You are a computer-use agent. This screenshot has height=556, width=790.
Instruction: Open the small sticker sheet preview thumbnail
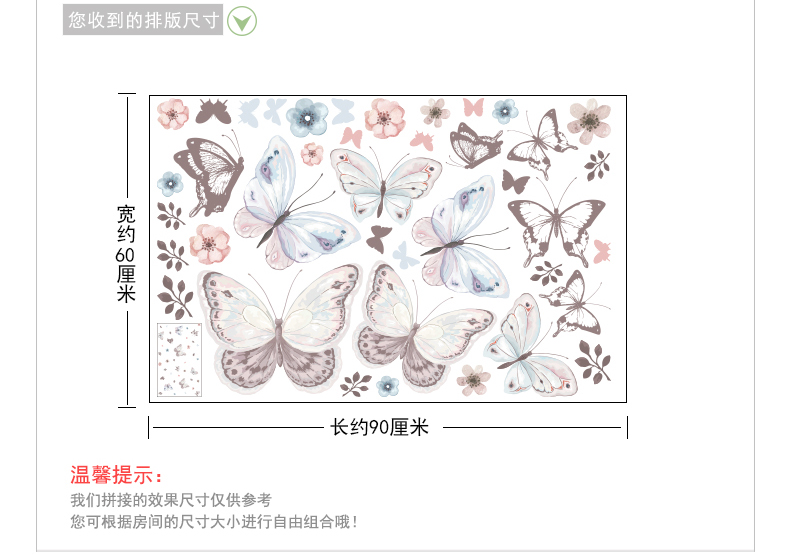tap(179, 360)
